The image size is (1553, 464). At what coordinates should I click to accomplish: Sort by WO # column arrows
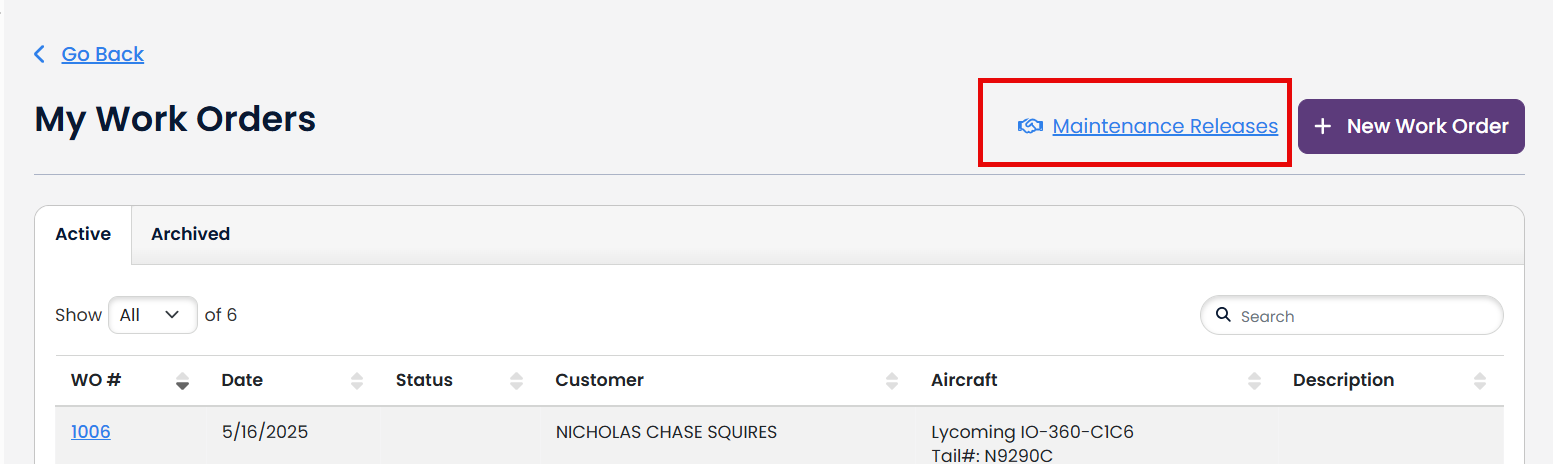coord(182,380)
